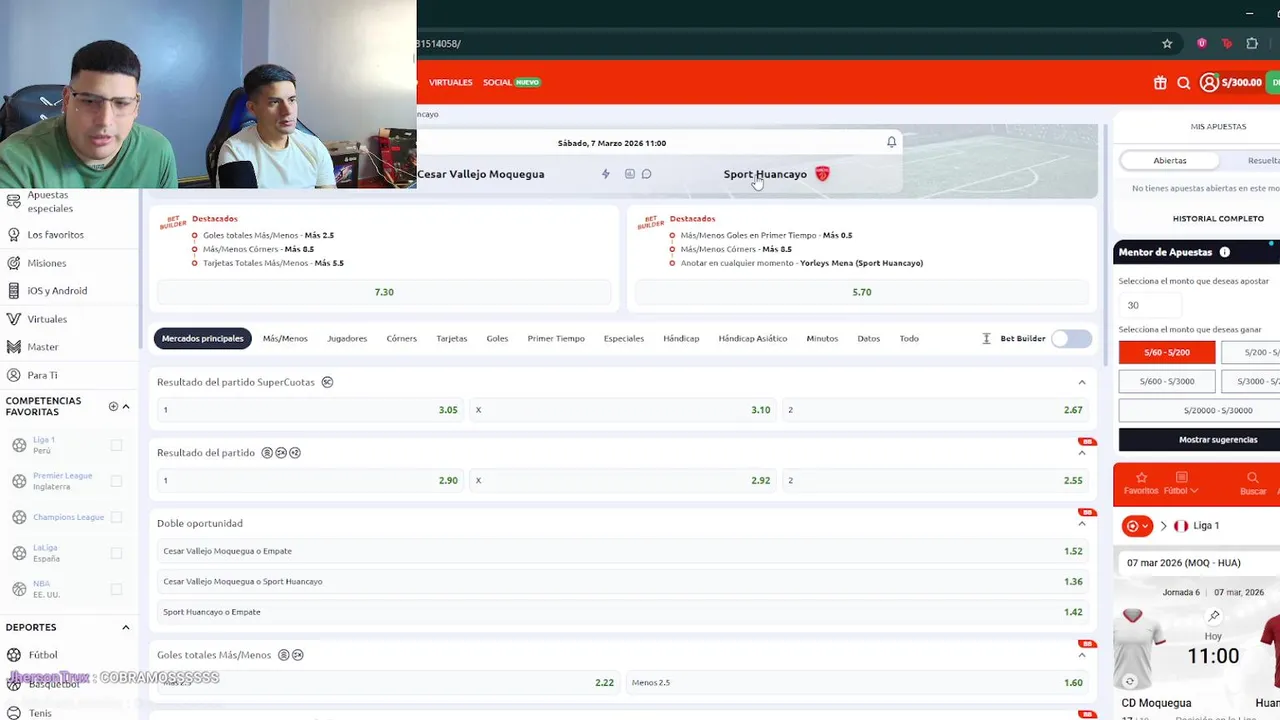The height and width of the screenshot is (720, 1280).
Task: Open the match chat bubble icon
Action: [647, 174]
